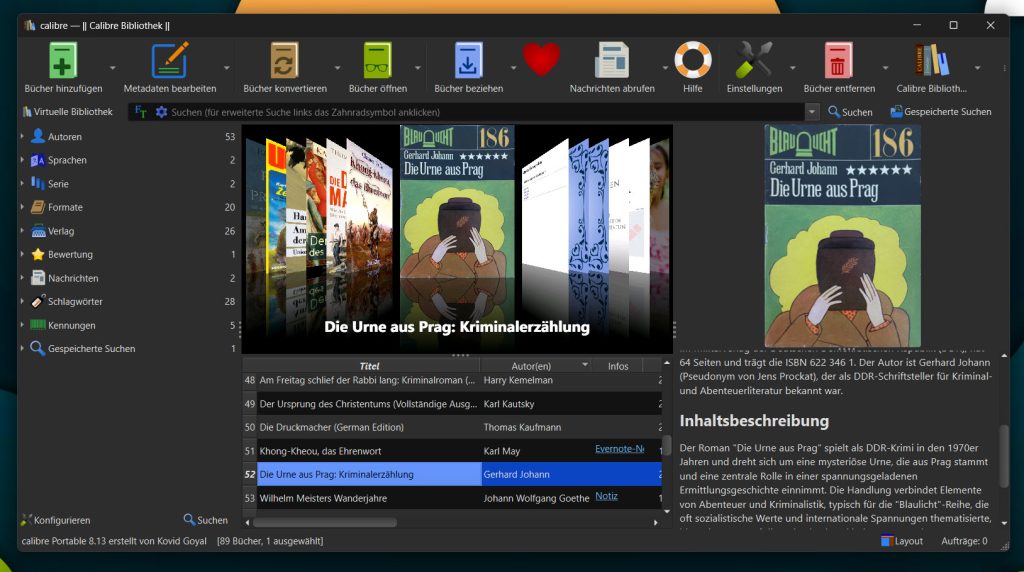Expand the Autoren tree category

tap(22, 137)
